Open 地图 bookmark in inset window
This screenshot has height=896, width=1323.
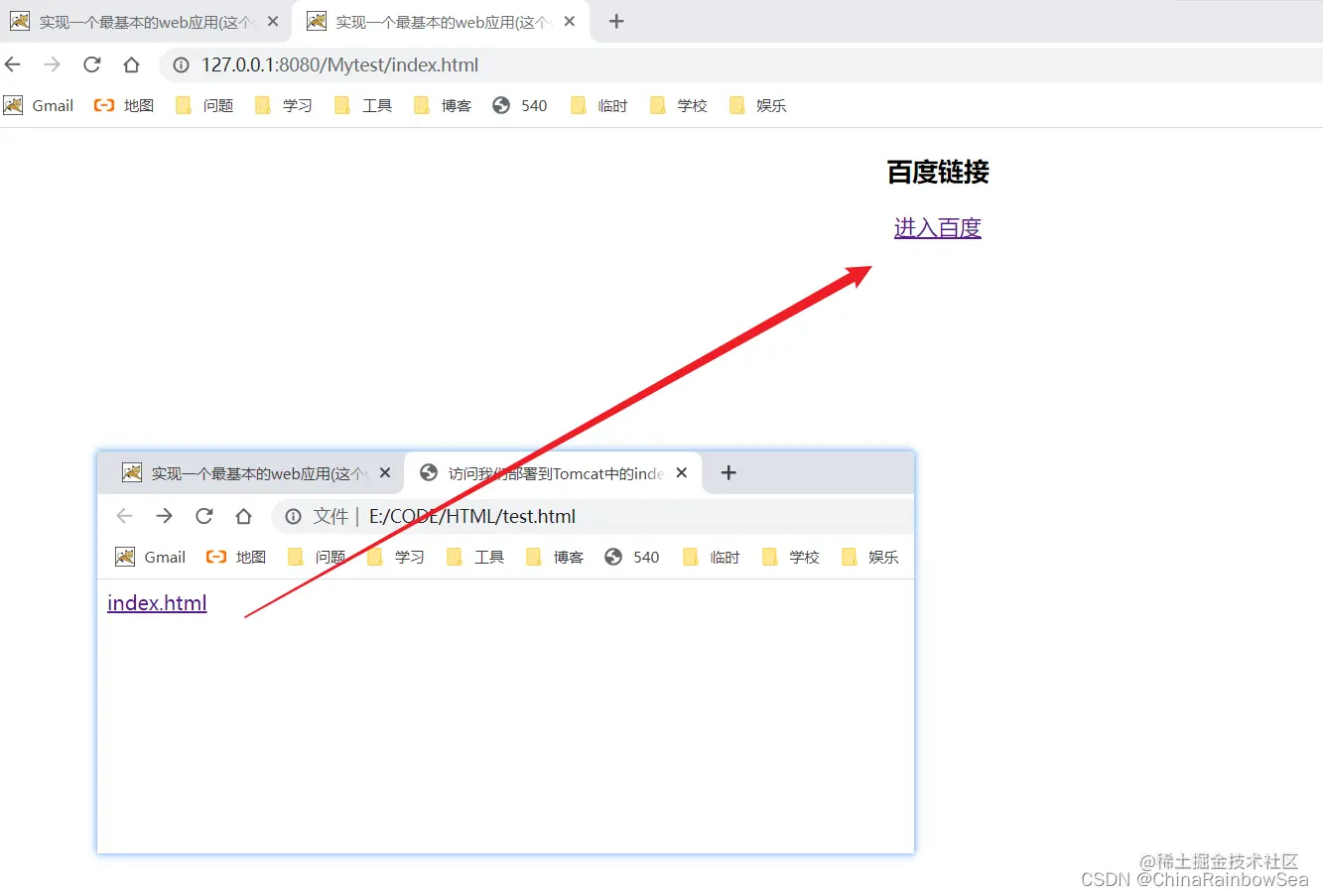(x=236, y=557)
